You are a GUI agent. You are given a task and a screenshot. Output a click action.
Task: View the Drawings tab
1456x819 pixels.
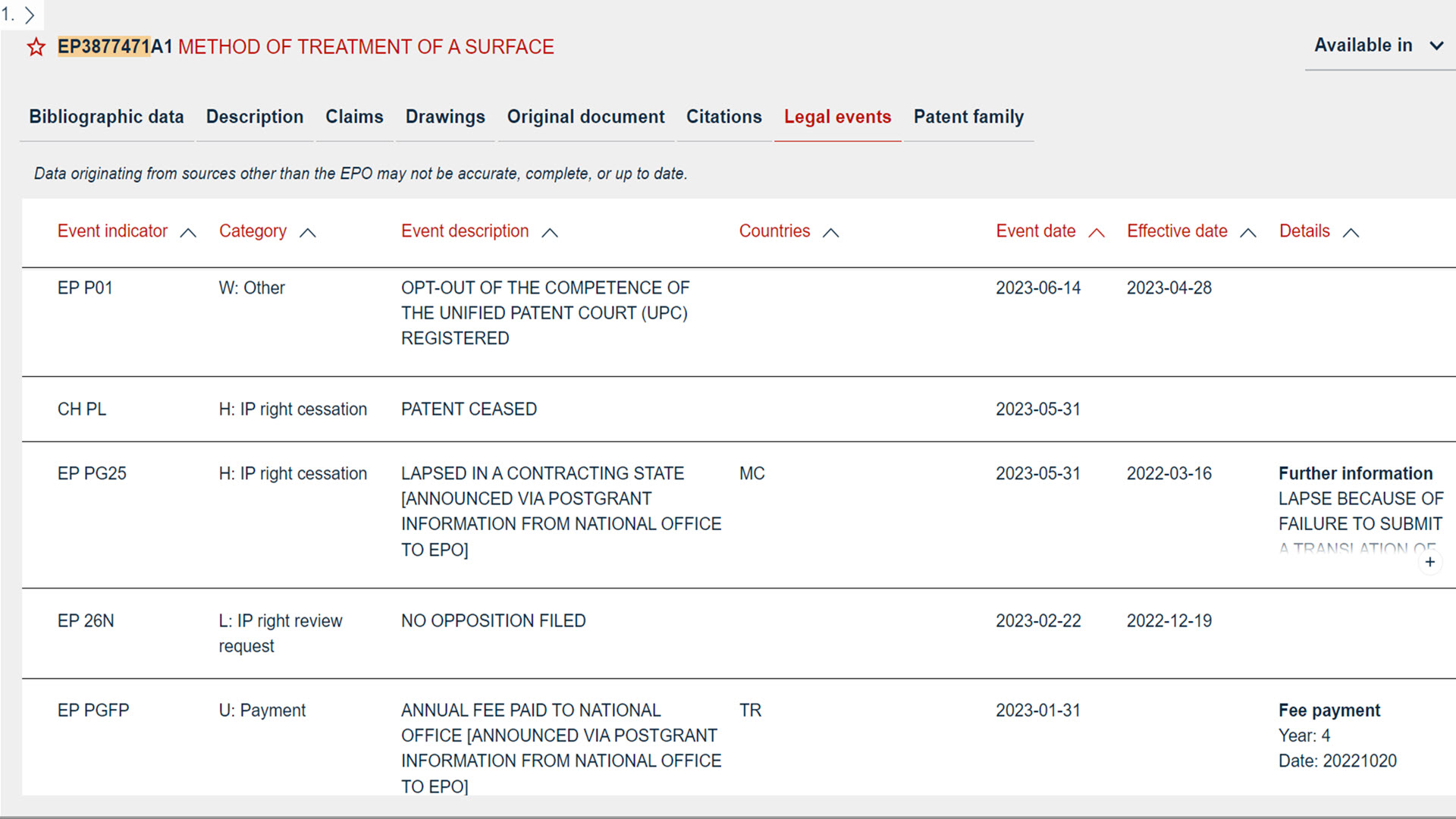point(445,117)
